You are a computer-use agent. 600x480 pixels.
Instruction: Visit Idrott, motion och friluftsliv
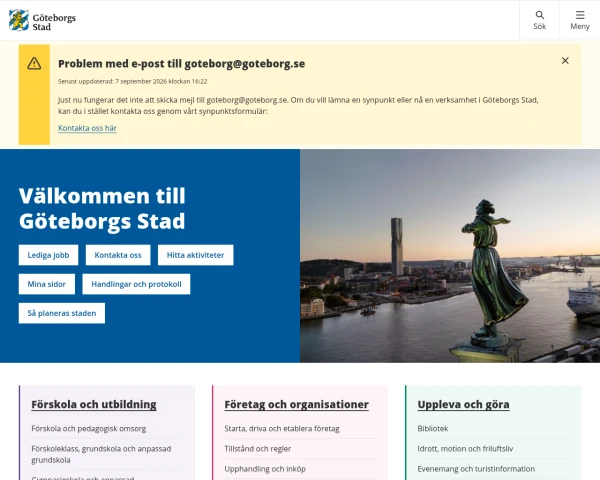(x=465, y=449)
